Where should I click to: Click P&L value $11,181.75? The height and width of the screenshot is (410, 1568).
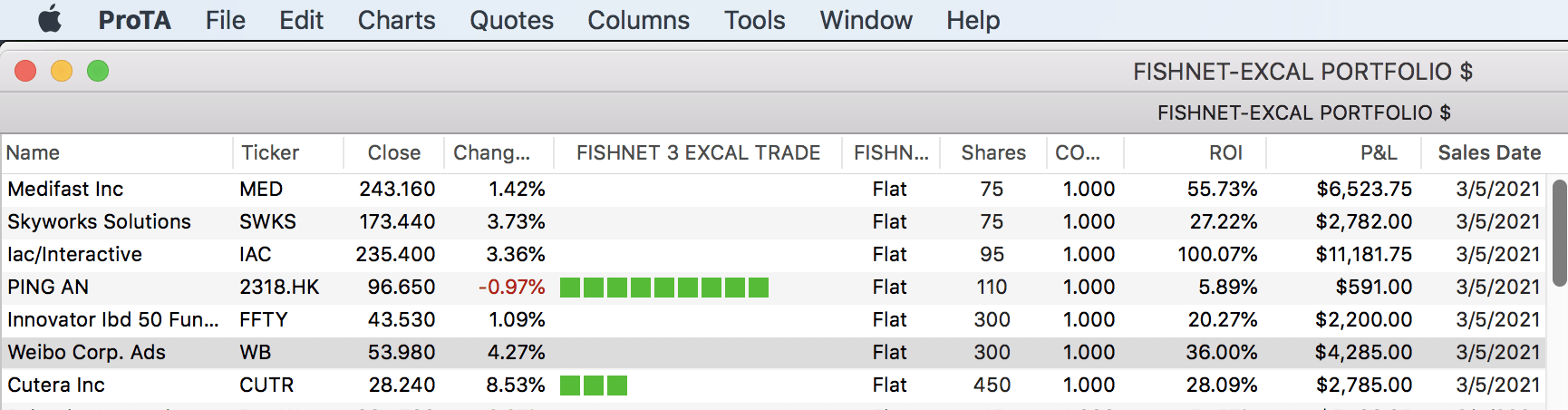[x=1364, y=254]
